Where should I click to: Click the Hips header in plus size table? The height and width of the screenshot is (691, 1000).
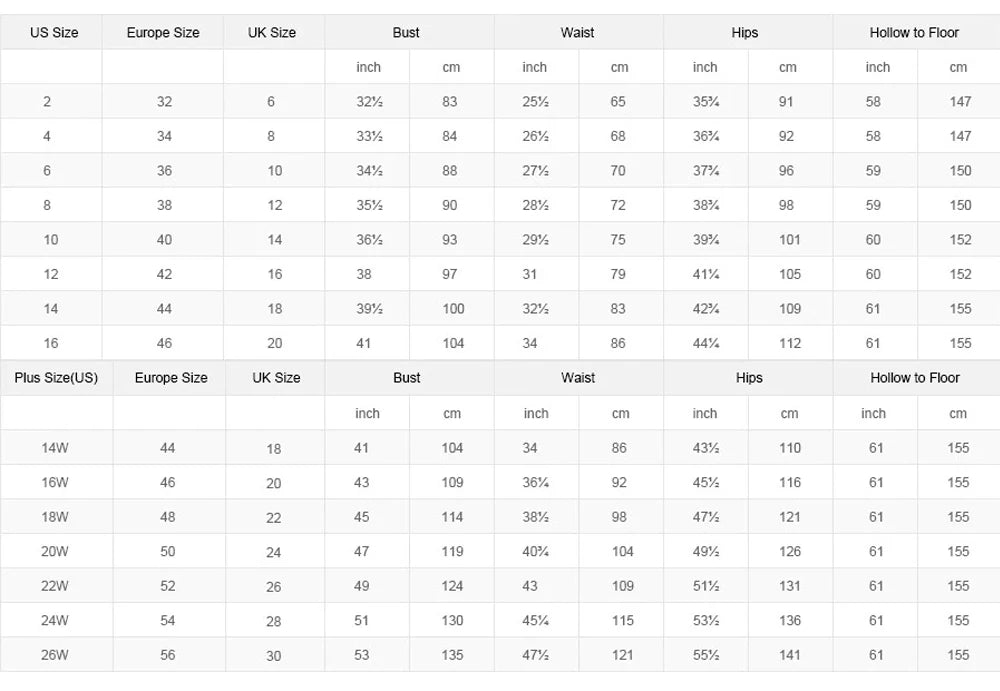click(749, 378)
